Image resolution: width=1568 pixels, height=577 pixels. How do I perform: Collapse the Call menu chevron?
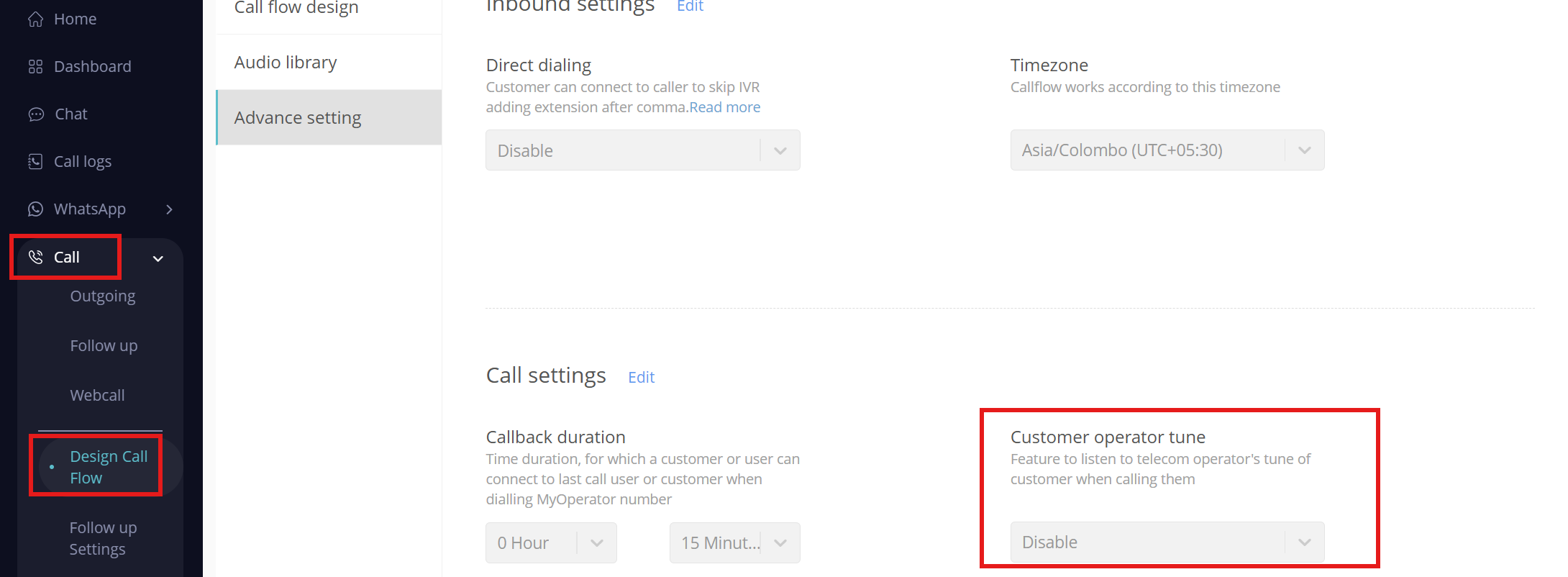pos(158,258)
